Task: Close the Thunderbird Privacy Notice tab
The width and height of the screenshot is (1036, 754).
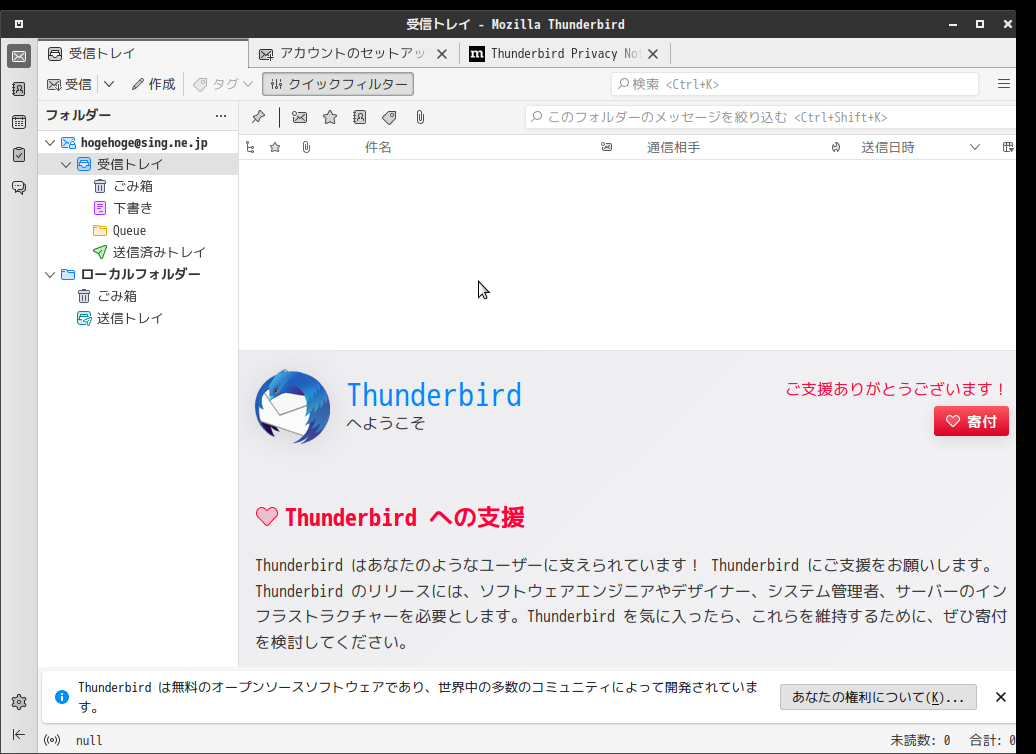Action: [653, 54]
